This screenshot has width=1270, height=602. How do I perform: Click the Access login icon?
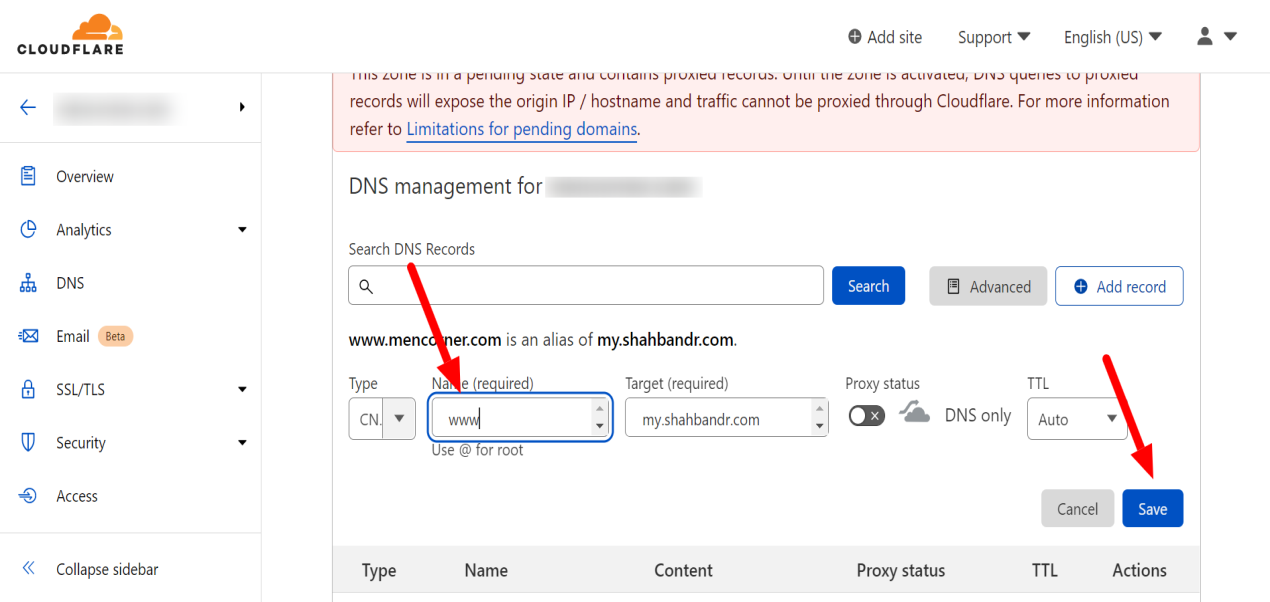click(28, 496)
